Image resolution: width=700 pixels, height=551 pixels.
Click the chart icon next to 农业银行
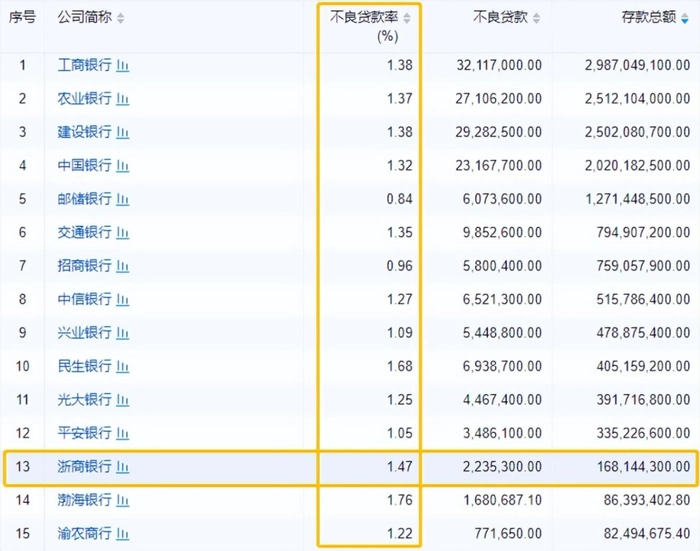pos(124,99)
